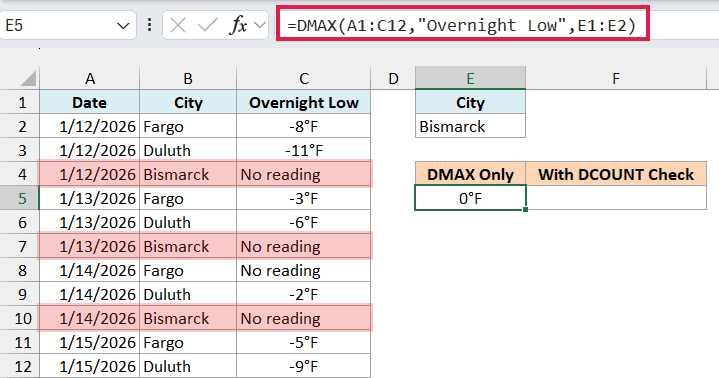This screenshot has width=719, height=378.
Task: Click the -11°F cell
Action: tap(304, 150)
